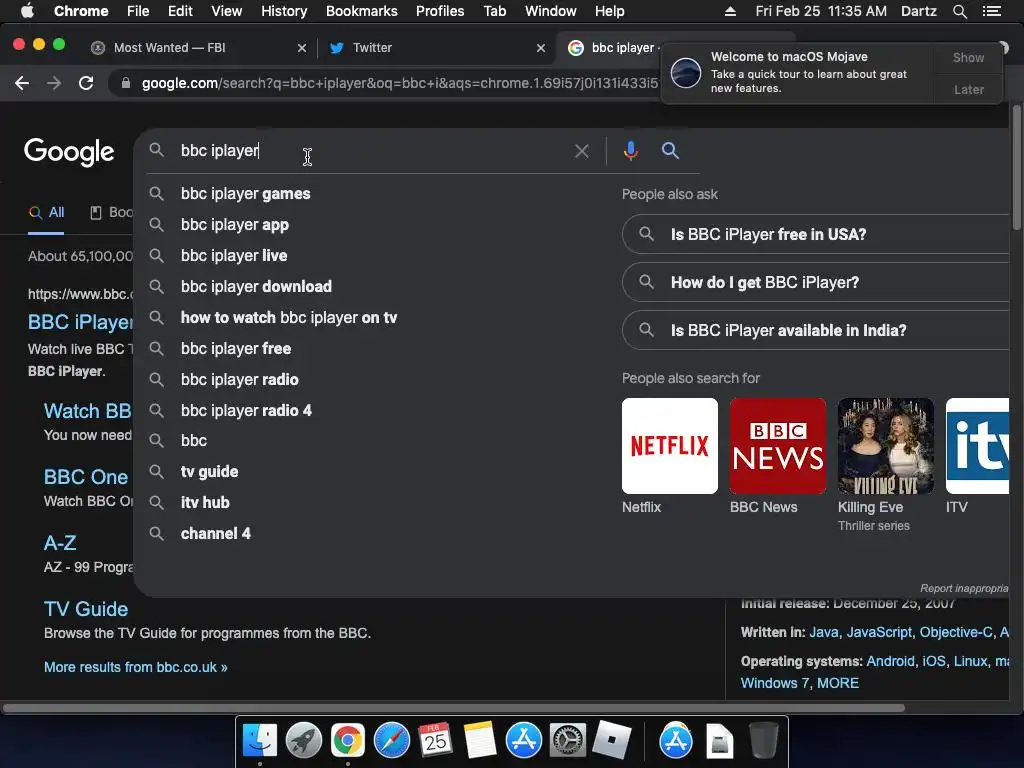
Task: Open the Trash in the Dock
Action: (x=763, y=741)
